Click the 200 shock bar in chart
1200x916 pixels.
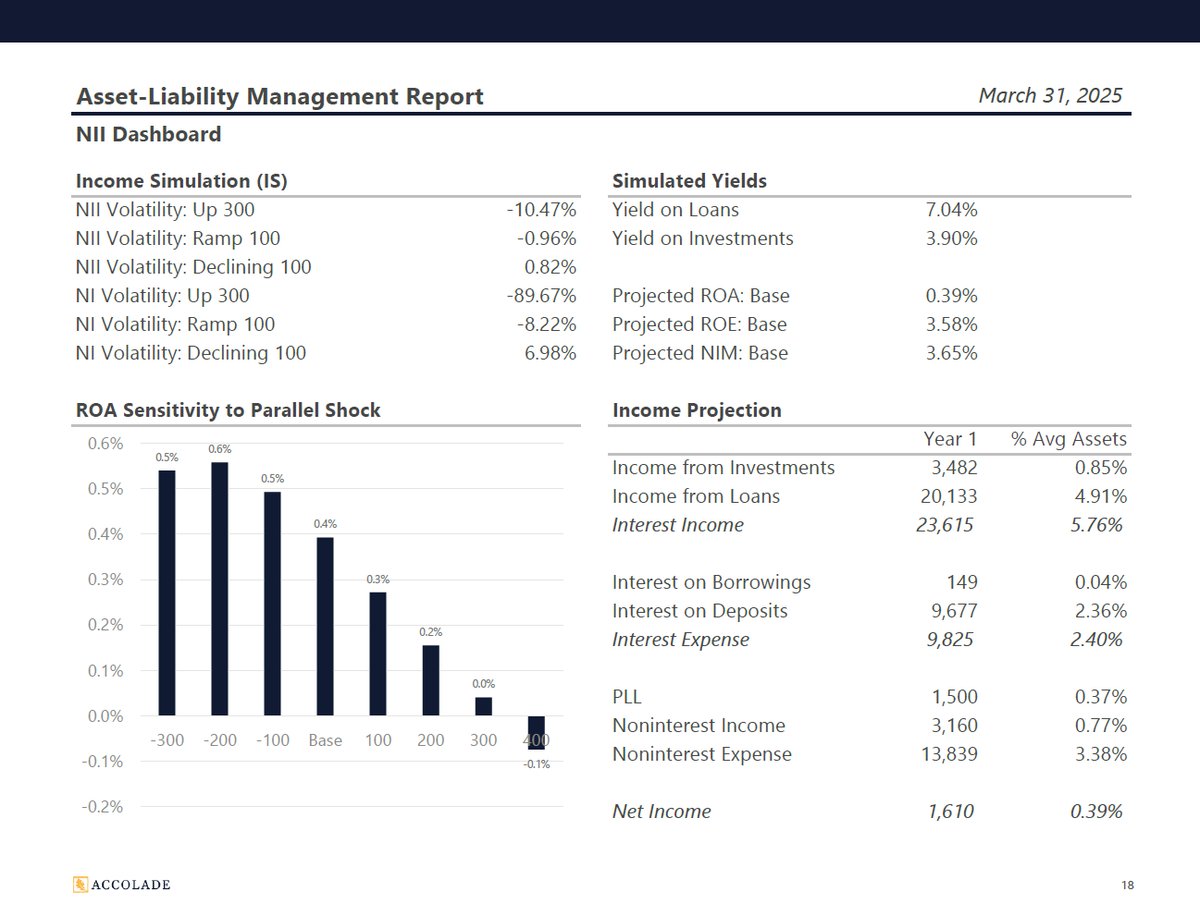click(x=430, y=681)
